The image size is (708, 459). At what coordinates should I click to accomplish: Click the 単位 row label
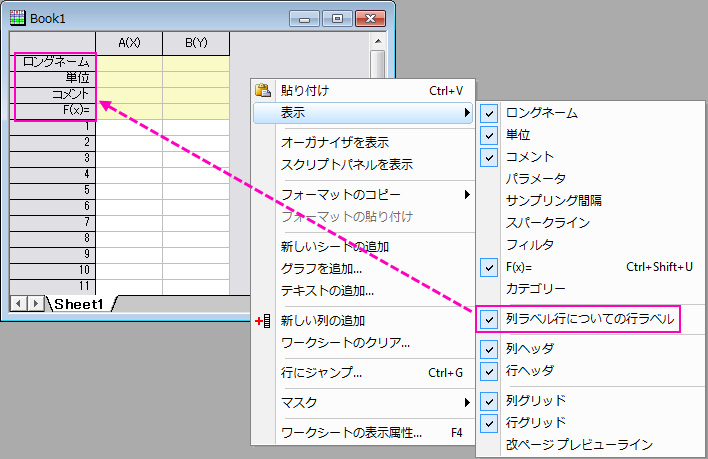(x=53, y=78)
